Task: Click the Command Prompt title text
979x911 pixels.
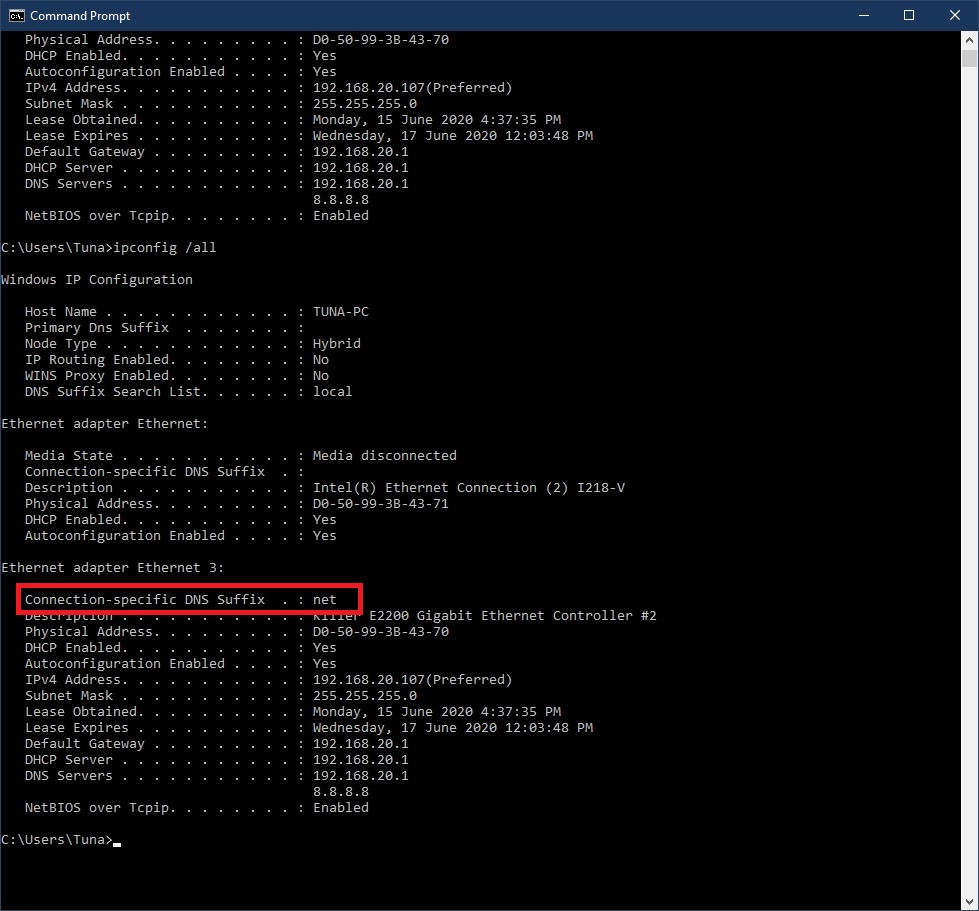Action: [80, 16]
